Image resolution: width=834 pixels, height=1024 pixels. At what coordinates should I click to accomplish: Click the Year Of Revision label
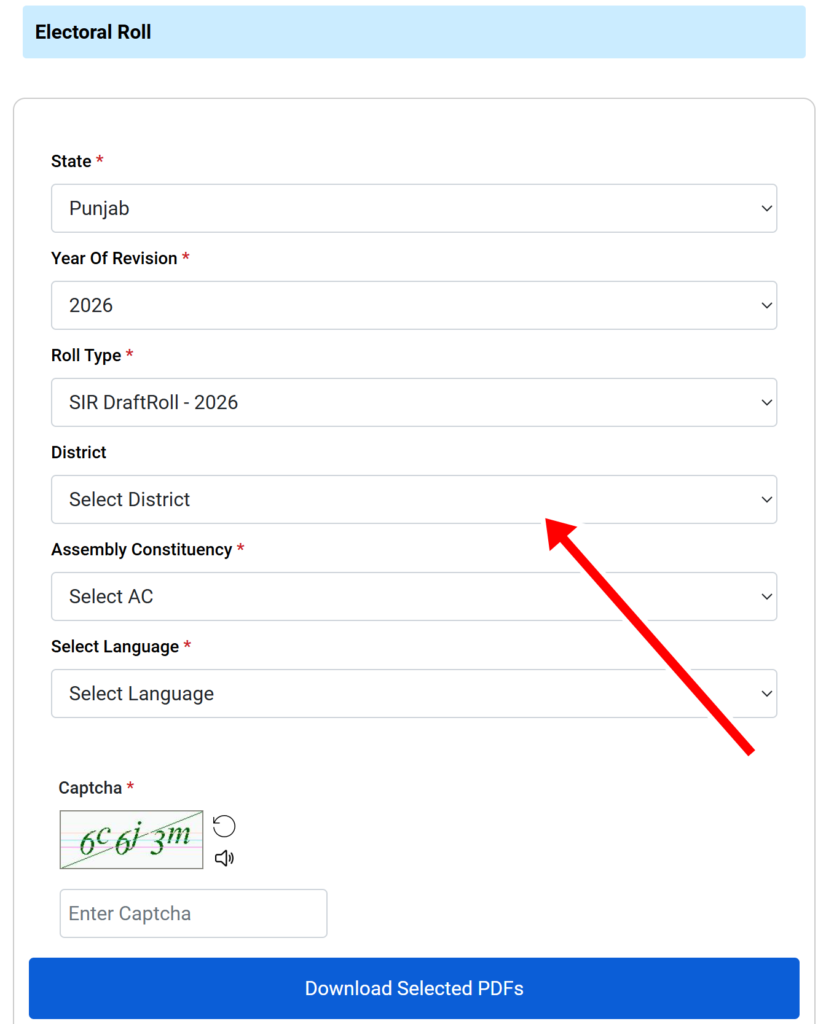pyautogui.click(x=114, y=259)
